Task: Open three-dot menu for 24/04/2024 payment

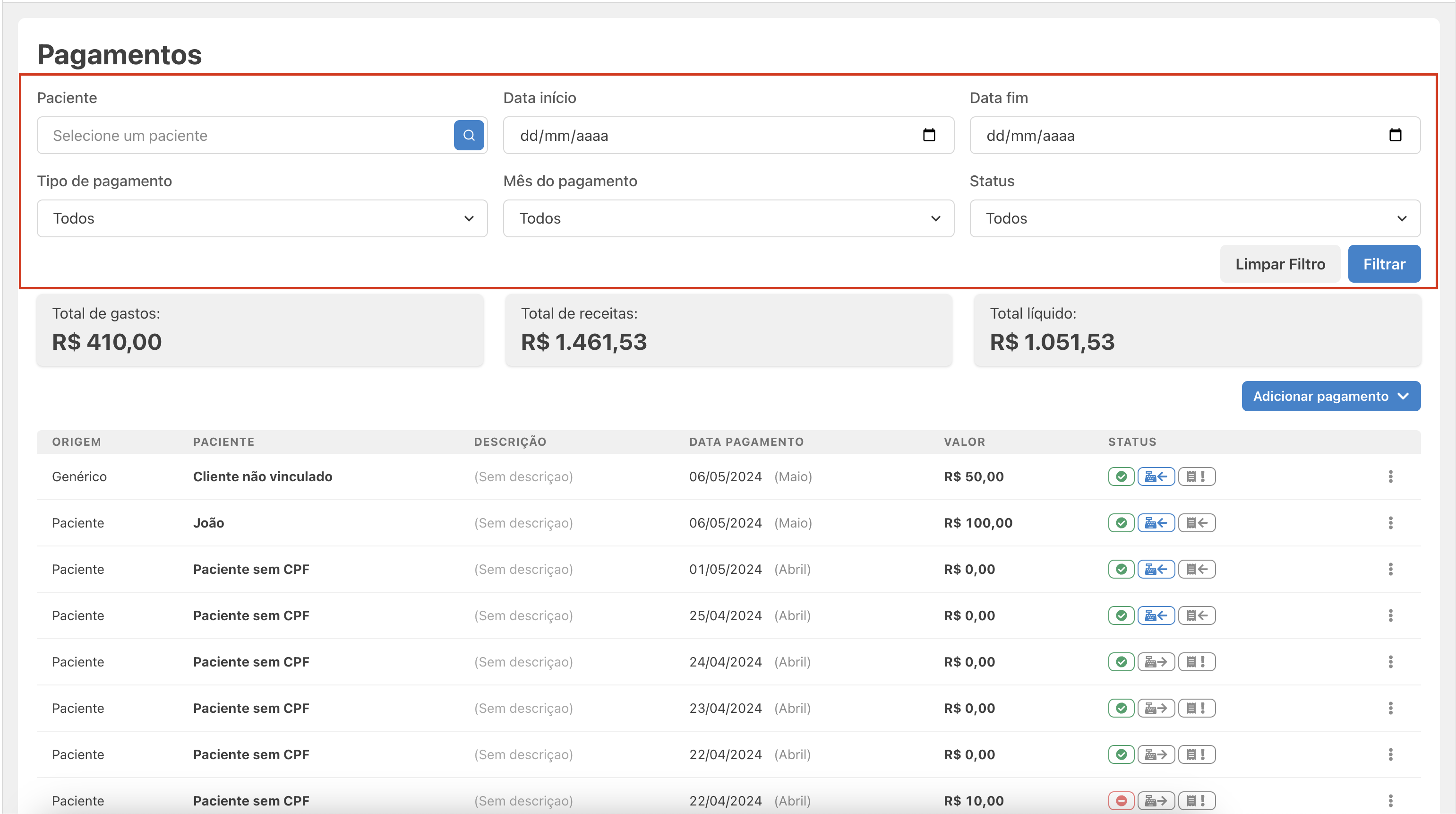Action: pos(1390,662)
